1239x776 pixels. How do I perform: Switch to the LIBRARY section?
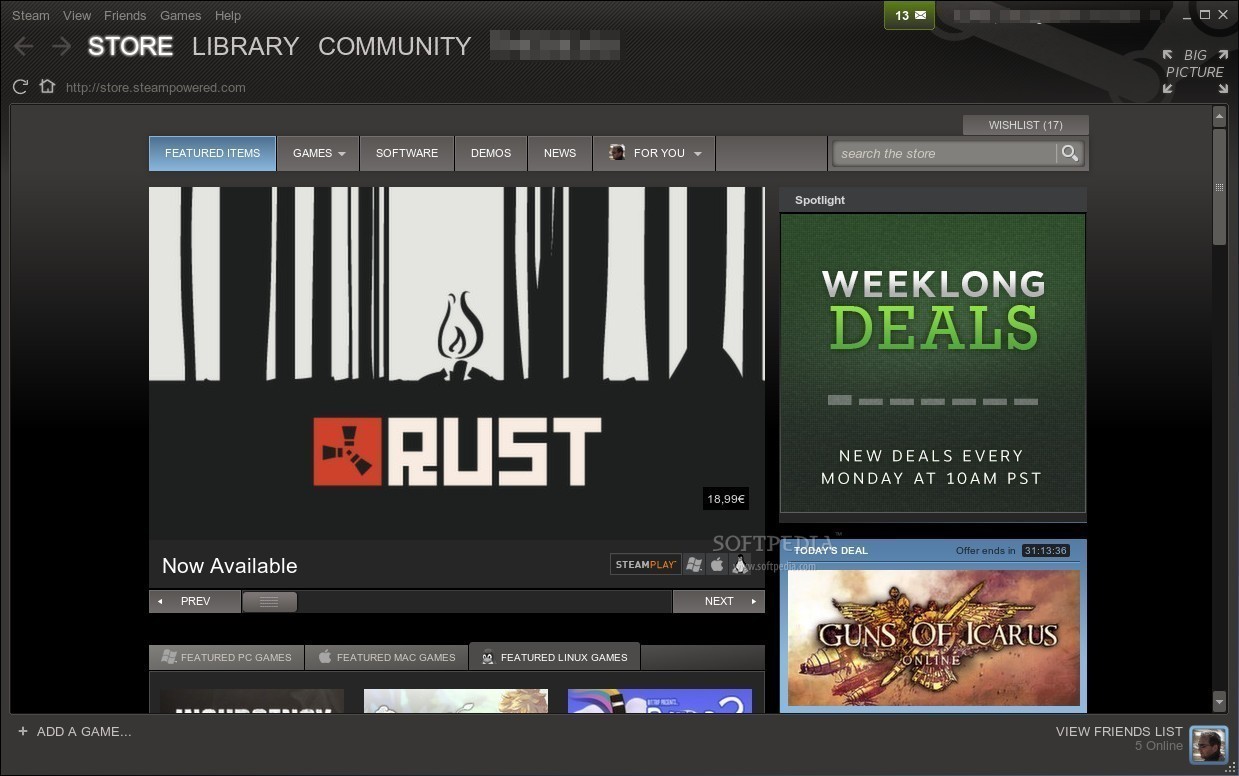pyautogui.click(x=245, y=46)
